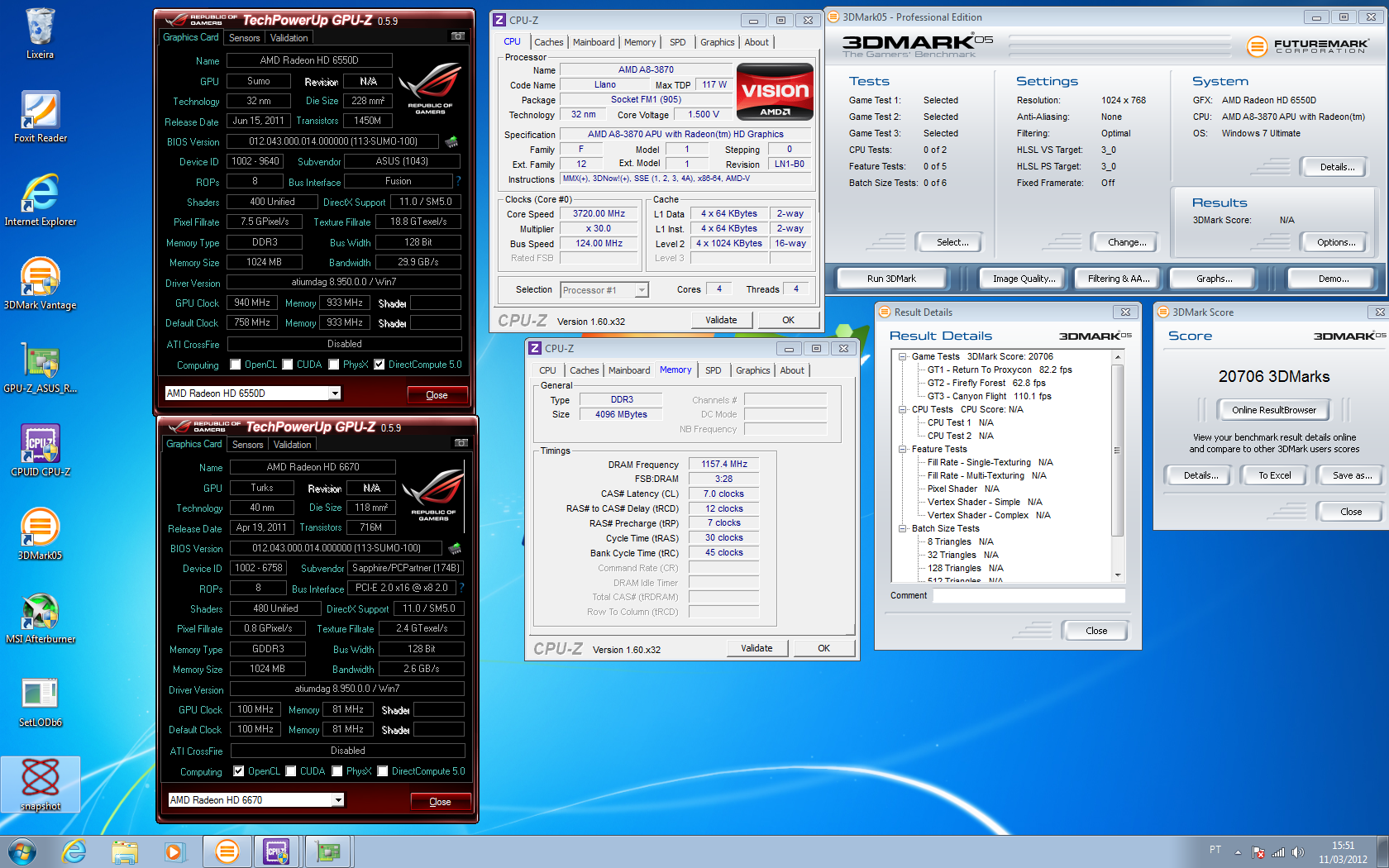1389x868 pixels.
Task: Open the 3DMark05 desktop icon
Action: tap(40, 535)
